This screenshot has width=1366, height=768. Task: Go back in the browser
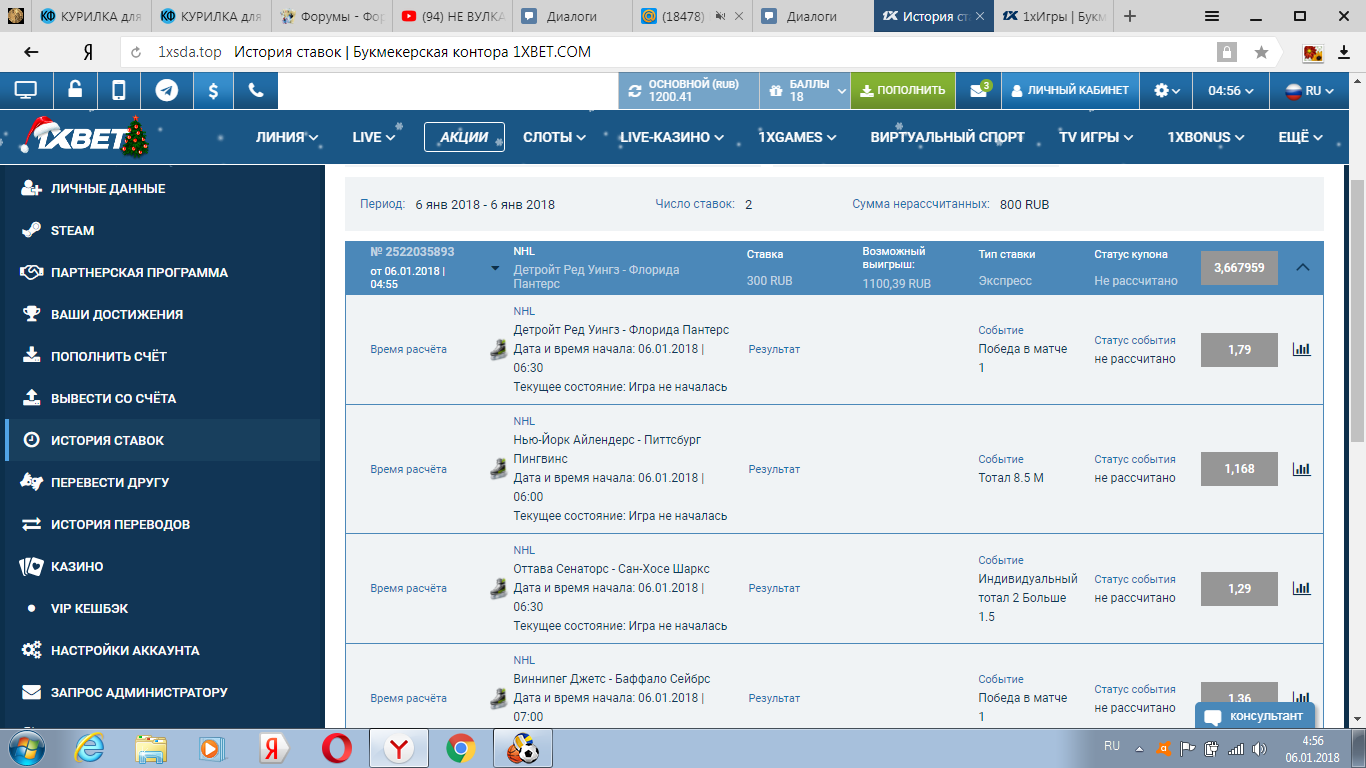[x=31, y=52]
